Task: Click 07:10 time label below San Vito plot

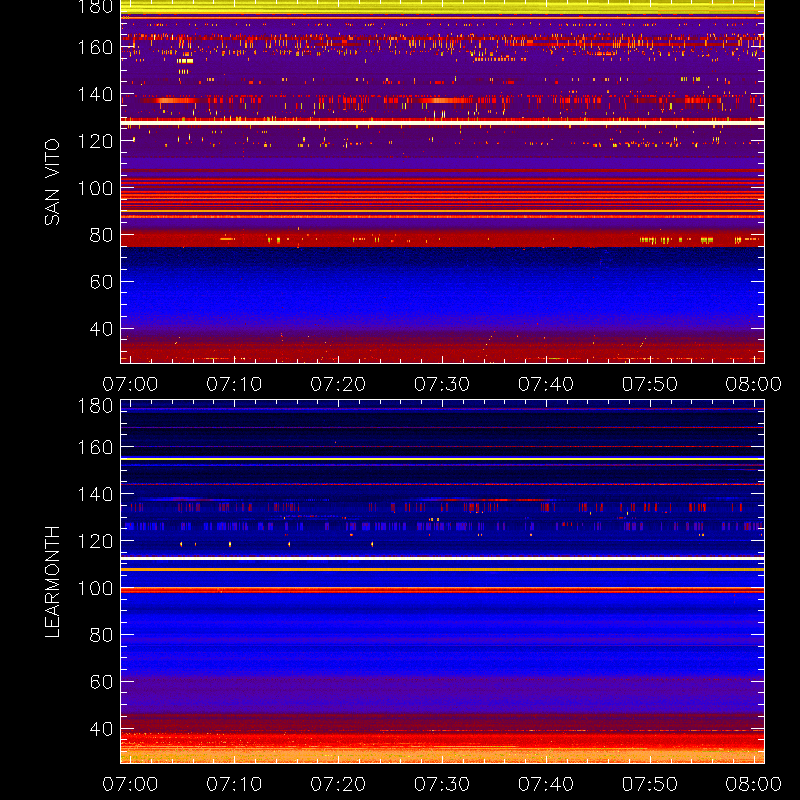Action: [234, 384]
